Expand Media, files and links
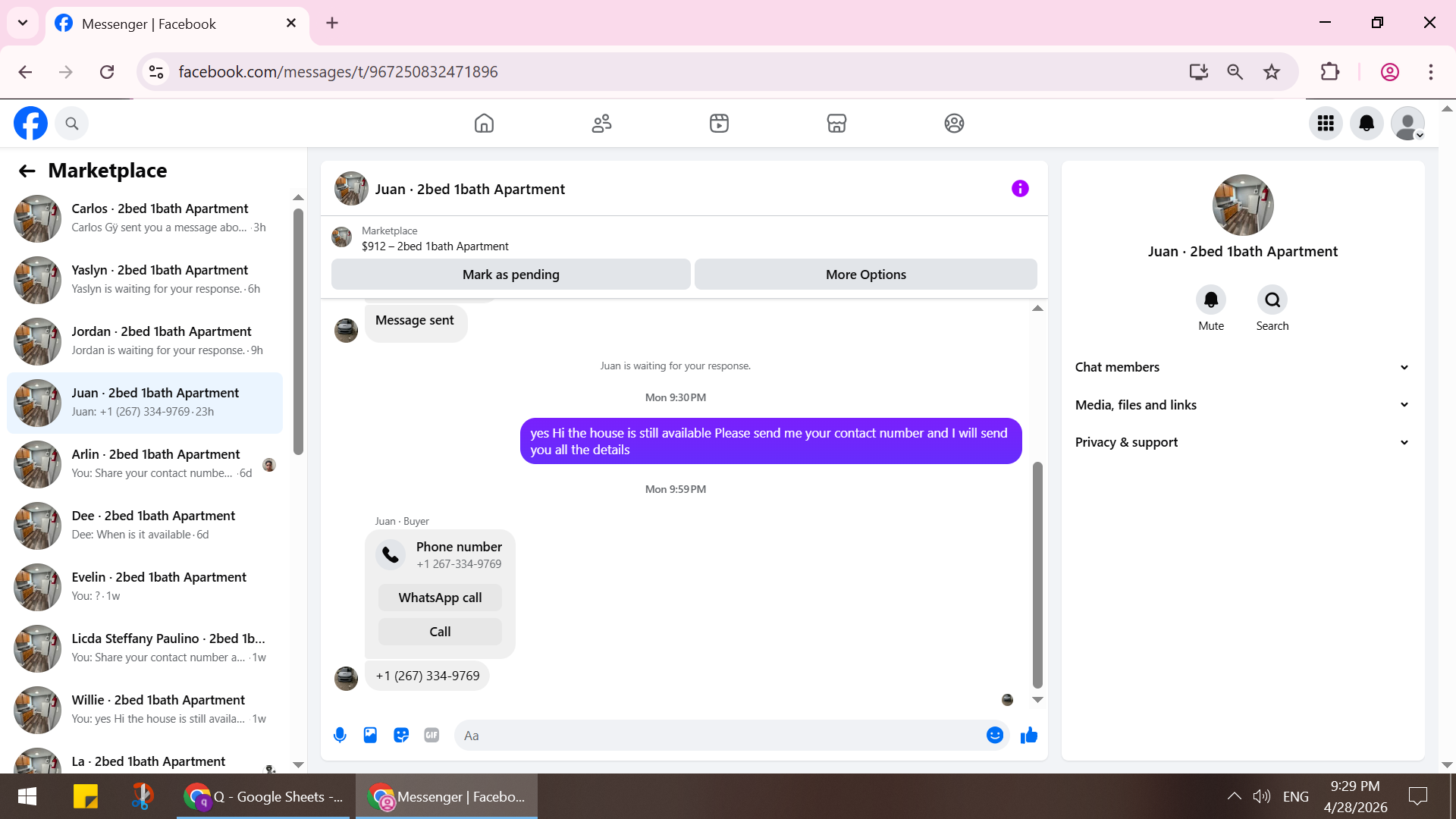 [1242, 405]
